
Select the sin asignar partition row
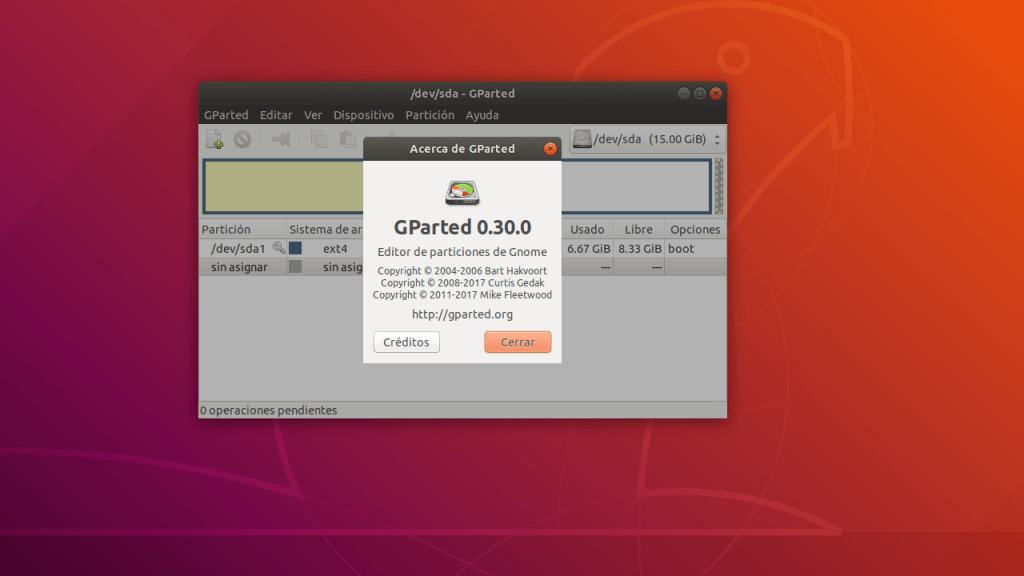coord(240,266)
